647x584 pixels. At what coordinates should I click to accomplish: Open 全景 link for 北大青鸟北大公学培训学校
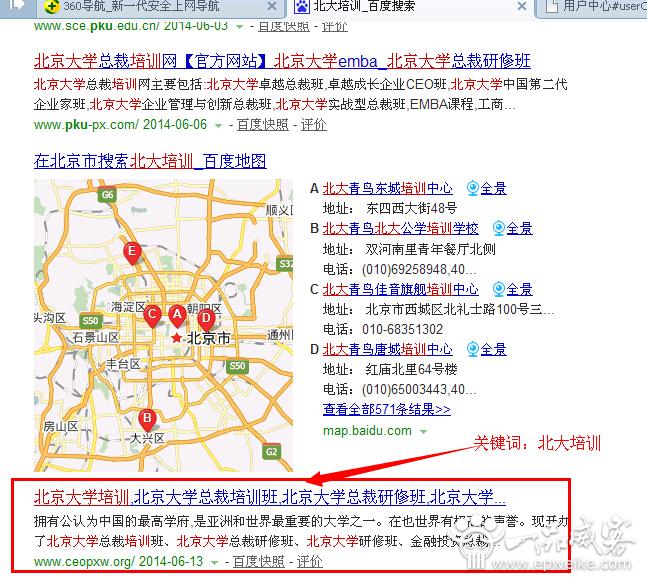pyautogui.click(x=519, y=229)
